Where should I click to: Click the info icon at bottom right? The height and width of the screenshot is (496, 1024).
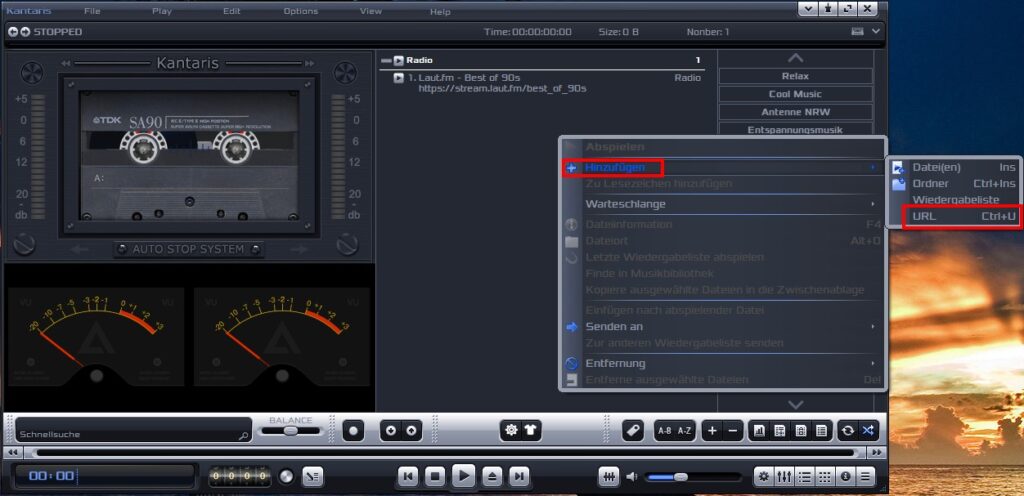coord(846,476)
